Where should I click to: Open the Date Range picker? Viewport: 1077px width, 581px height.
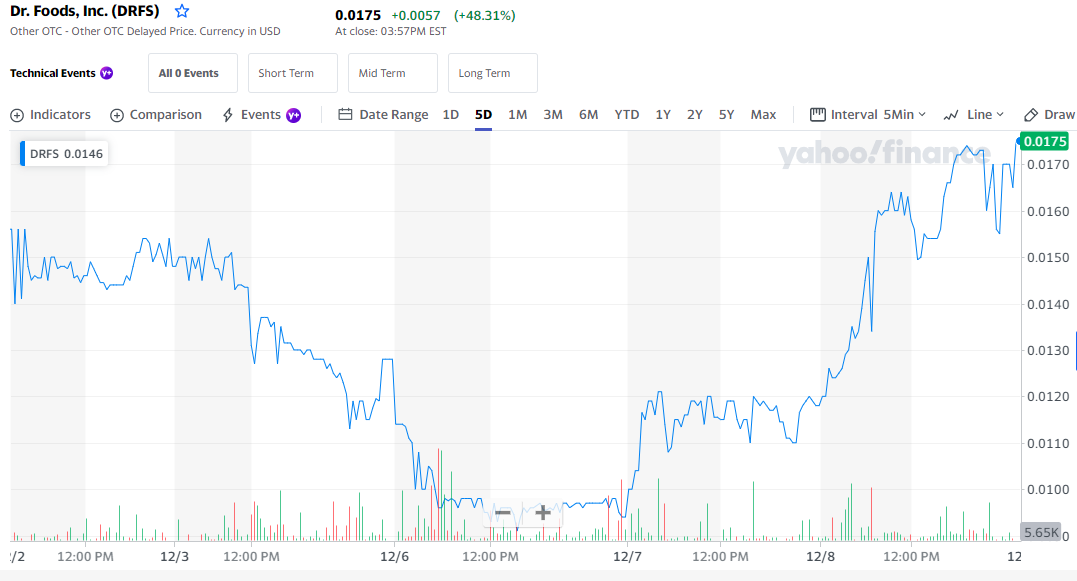click(383, 115)
